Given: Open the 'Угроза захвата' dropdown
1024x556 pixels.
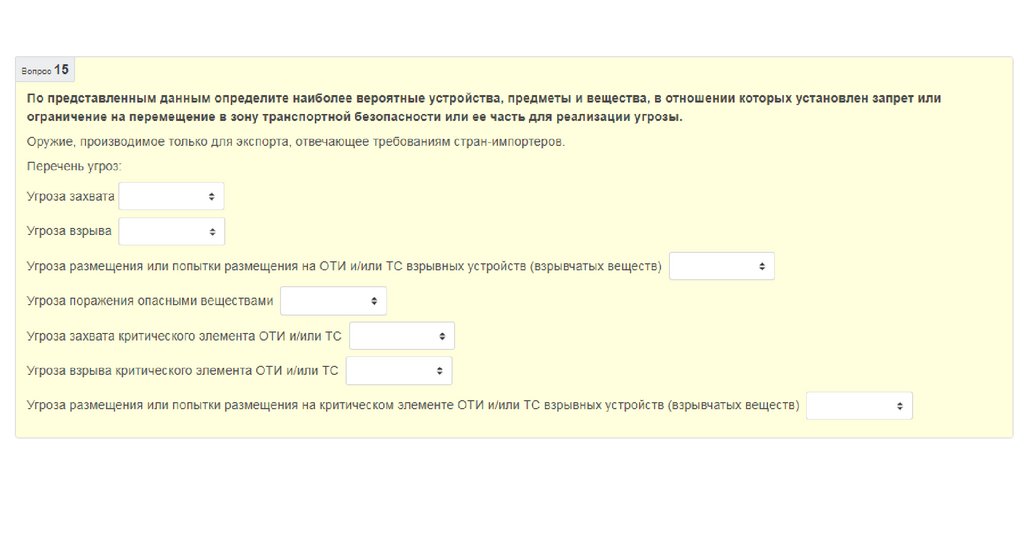Looking at the screenshot, I should pos(171,197).
